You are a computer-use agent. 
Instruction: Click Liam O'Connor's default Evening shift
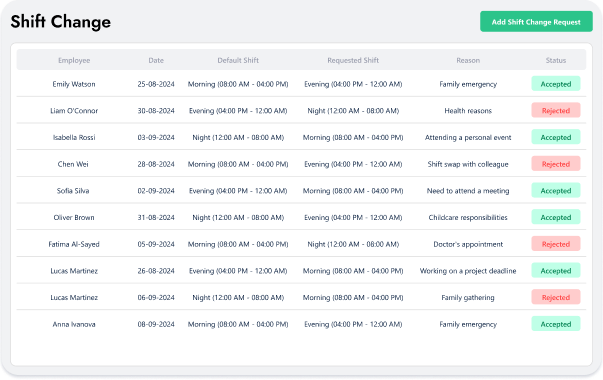[x=238, y=111]
